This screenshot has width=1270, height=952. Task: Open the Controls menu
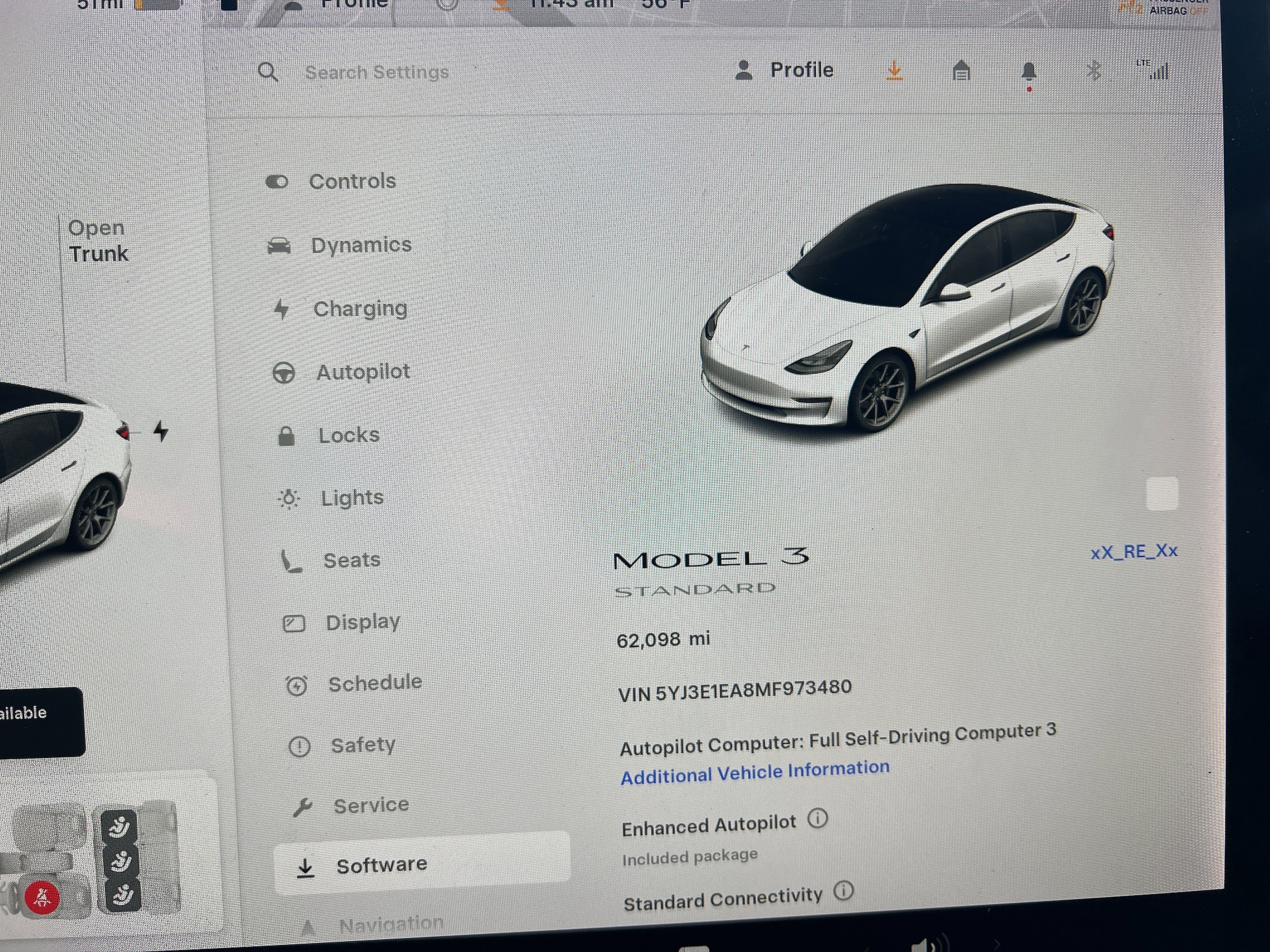(x=352, y=181)
